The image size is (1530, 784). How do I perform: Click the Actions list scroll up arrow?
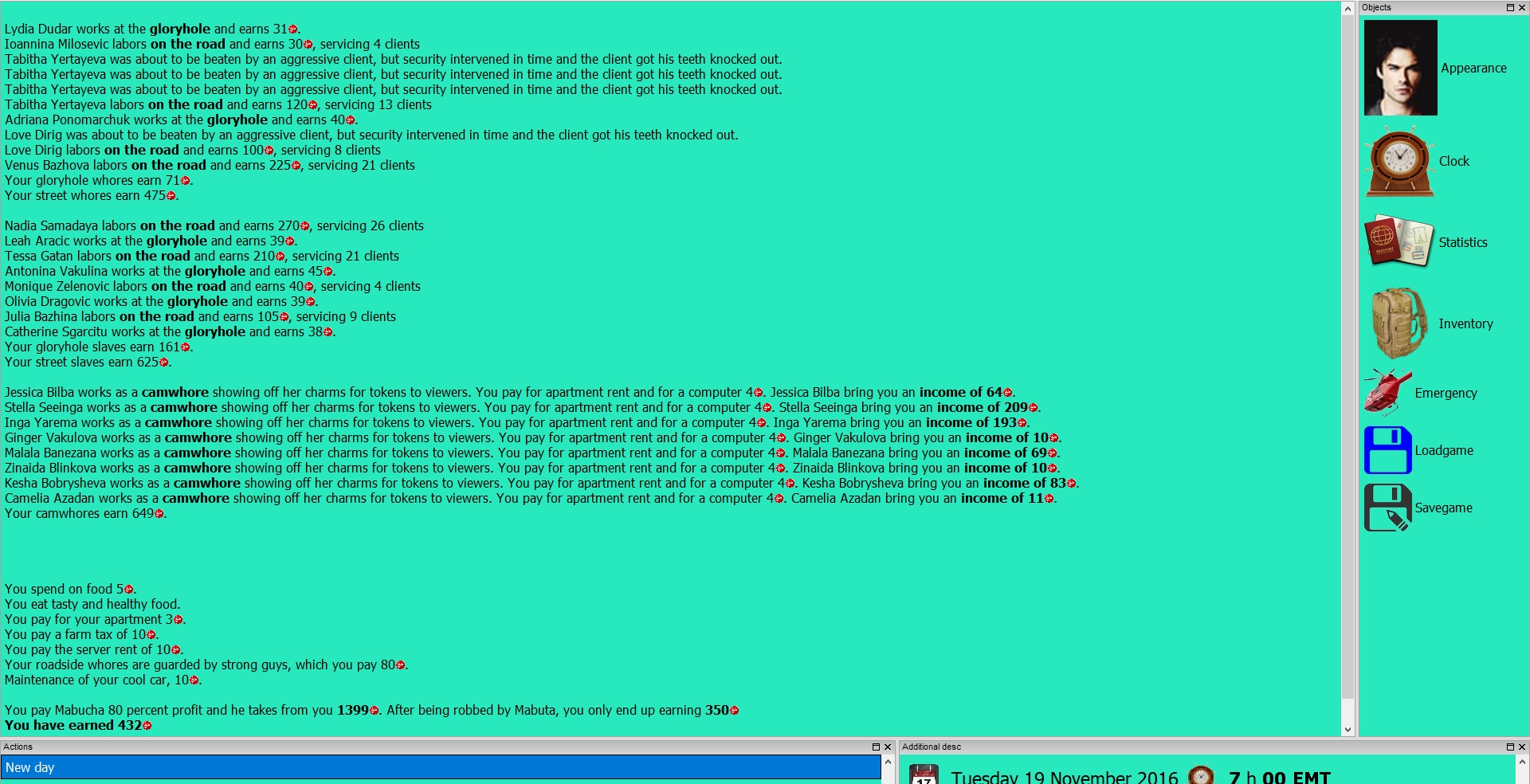[x=888, y=762]
